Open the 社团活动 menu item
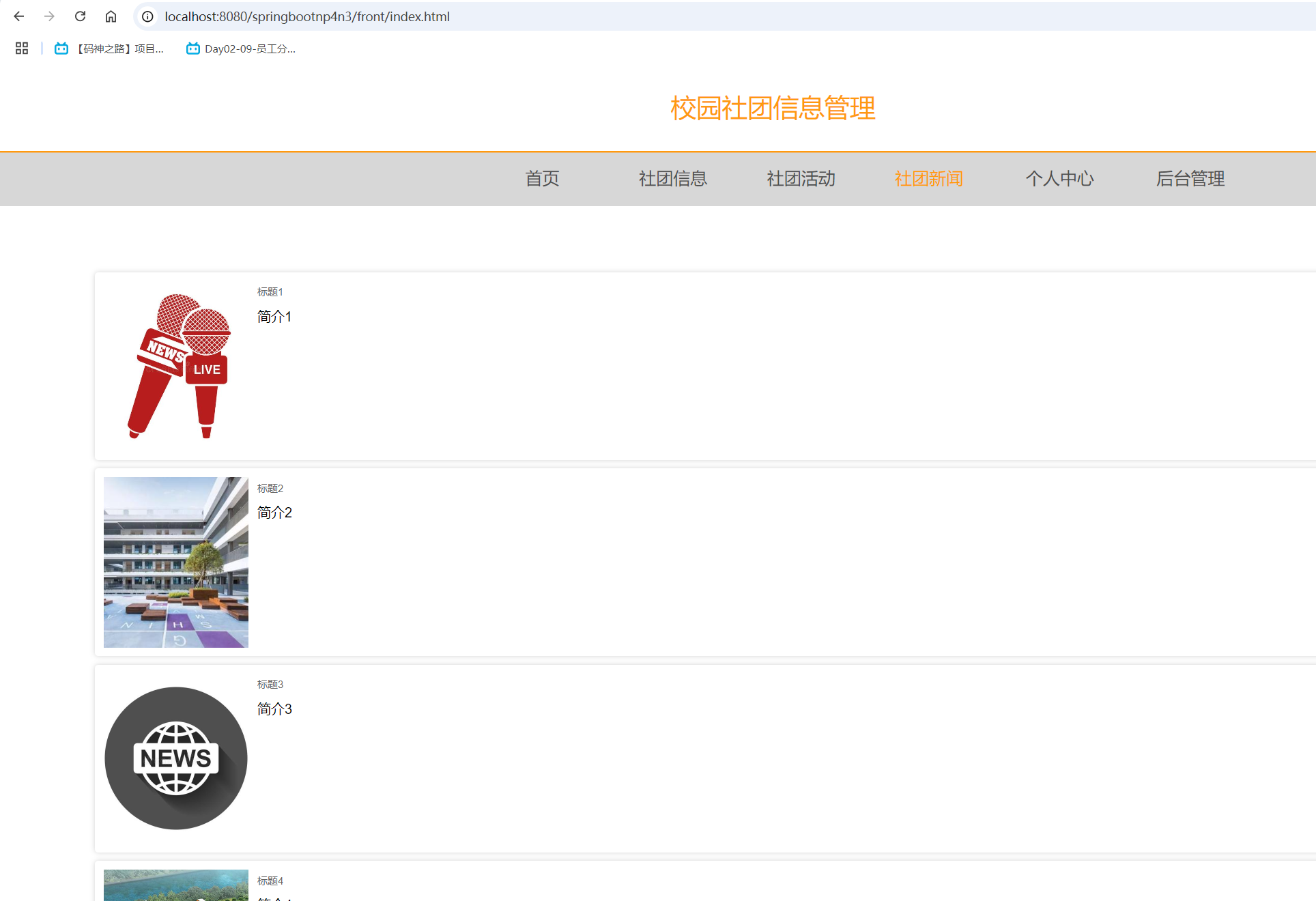The image size is (1316, 901). 801,179
